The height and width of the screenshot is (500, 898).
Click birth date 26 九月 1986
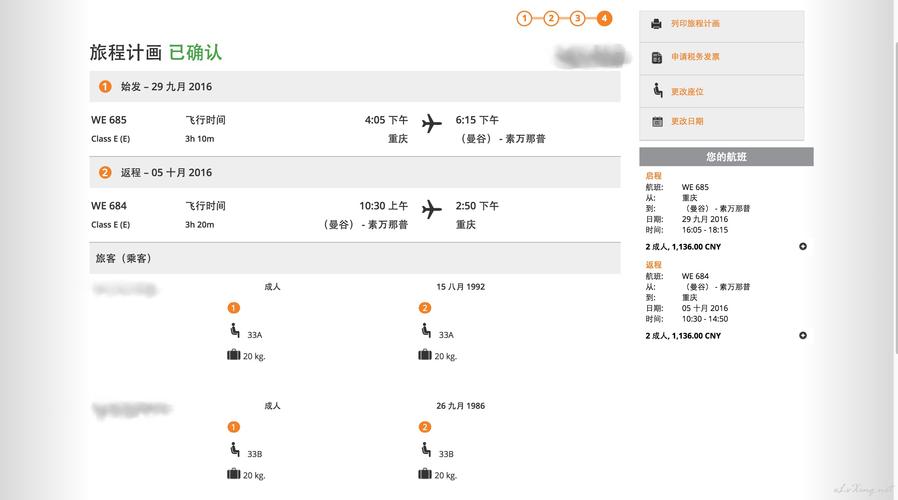click(x=460, y=405)
